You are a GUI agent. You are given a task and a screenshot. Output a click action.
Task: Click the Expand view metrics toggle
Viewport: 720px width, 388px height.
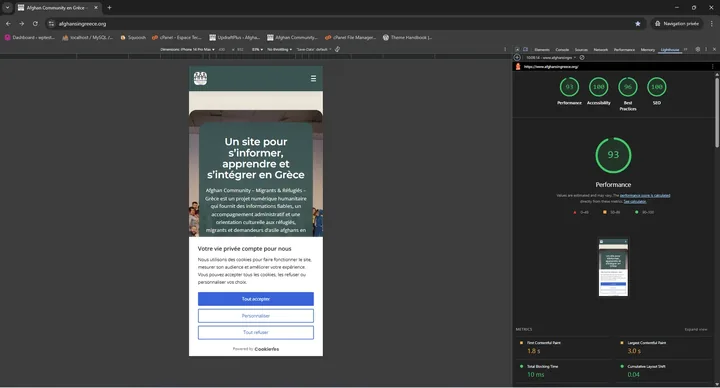point(696,329)
